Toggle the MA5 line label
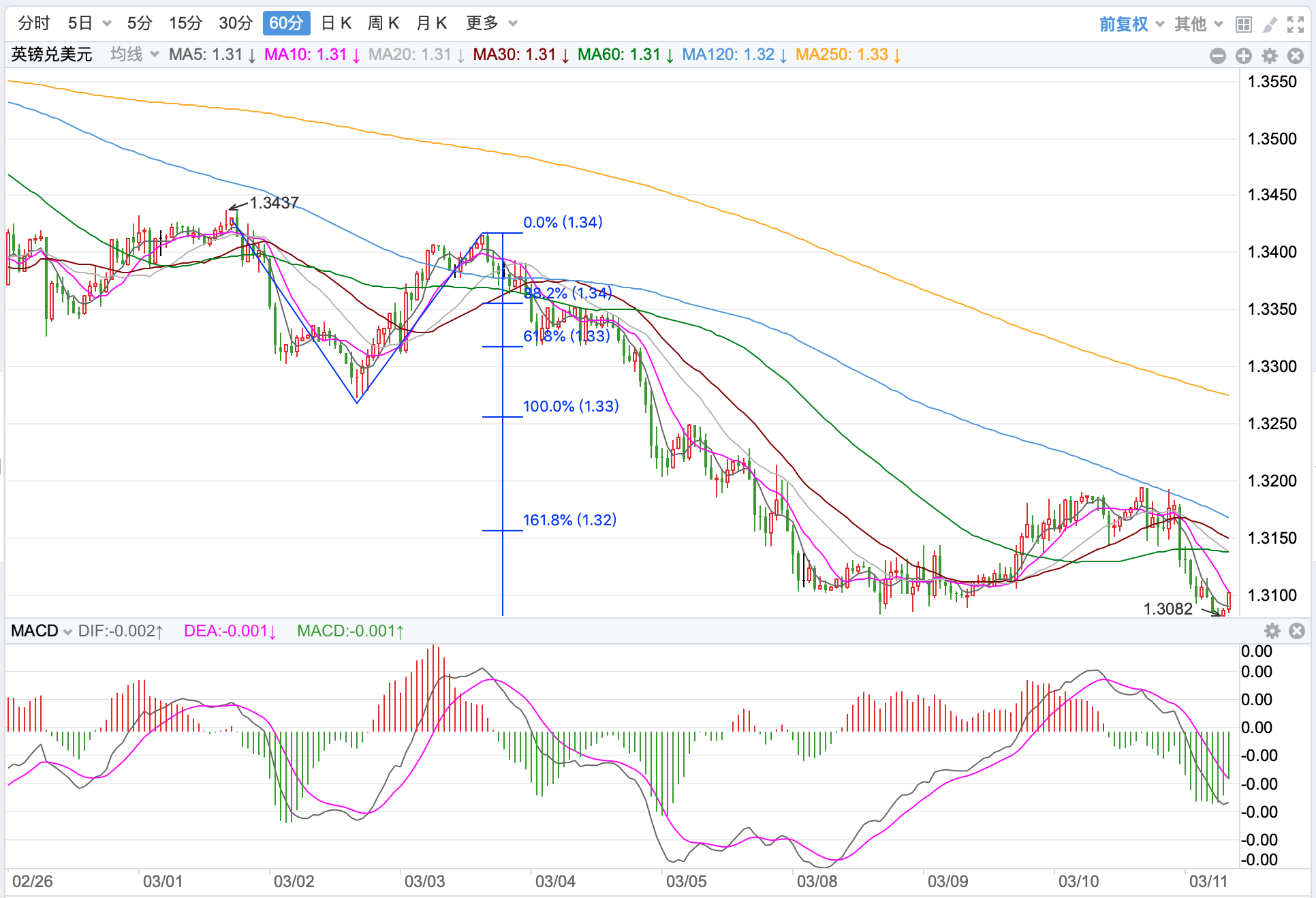 [x=212, y=55]
